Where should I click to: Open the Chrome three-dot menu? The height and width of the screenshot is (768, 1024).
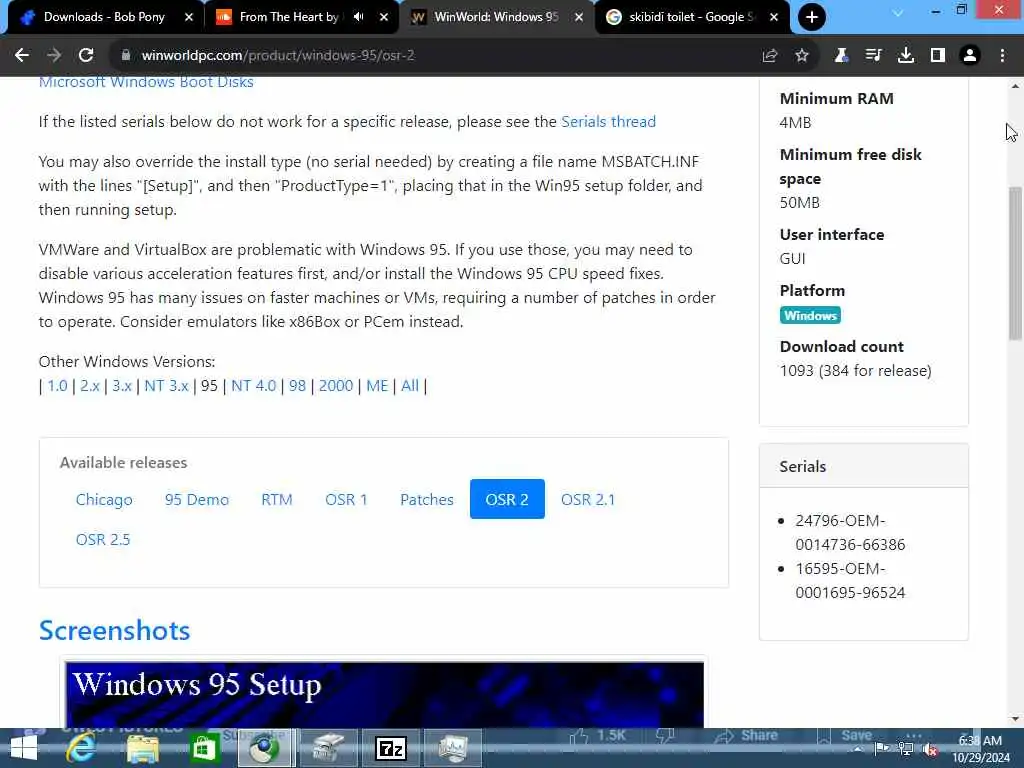pos(1002,56)
